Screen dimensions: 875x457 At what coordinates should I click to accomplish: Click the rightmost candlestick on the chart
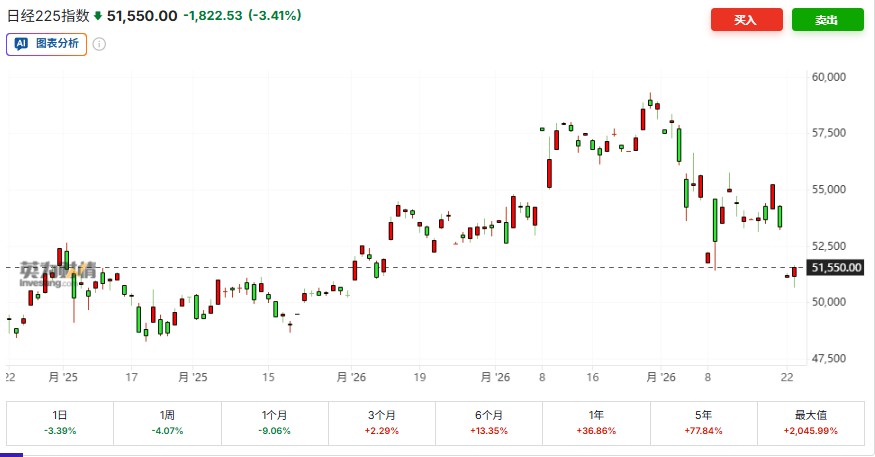coord(795,272)
